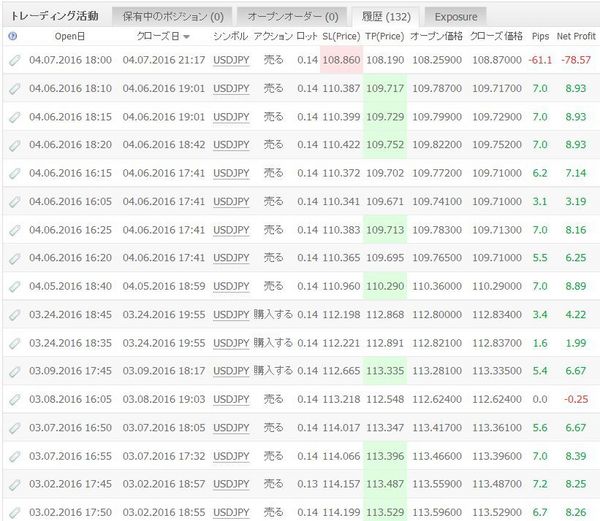Open the オープンオーダー (0) tab
The width and height of the screenshot is (600, 521).
pos(293,17)
